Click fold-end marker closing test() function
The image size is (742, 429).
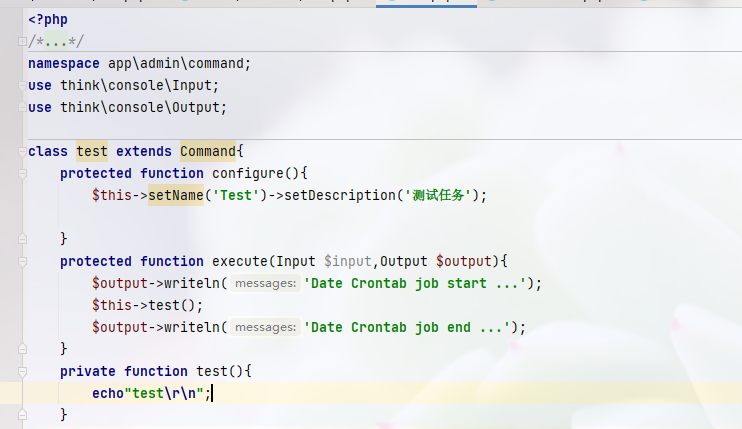click(x=22, y=414)
